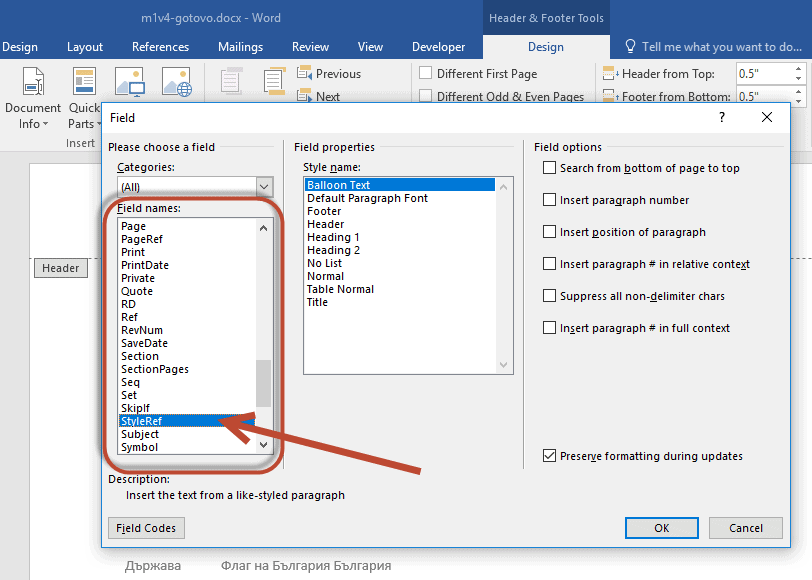The width and height of the screenshot is (812, 580).
Task: Open the References ribbon tab
Action: (160, 47)
